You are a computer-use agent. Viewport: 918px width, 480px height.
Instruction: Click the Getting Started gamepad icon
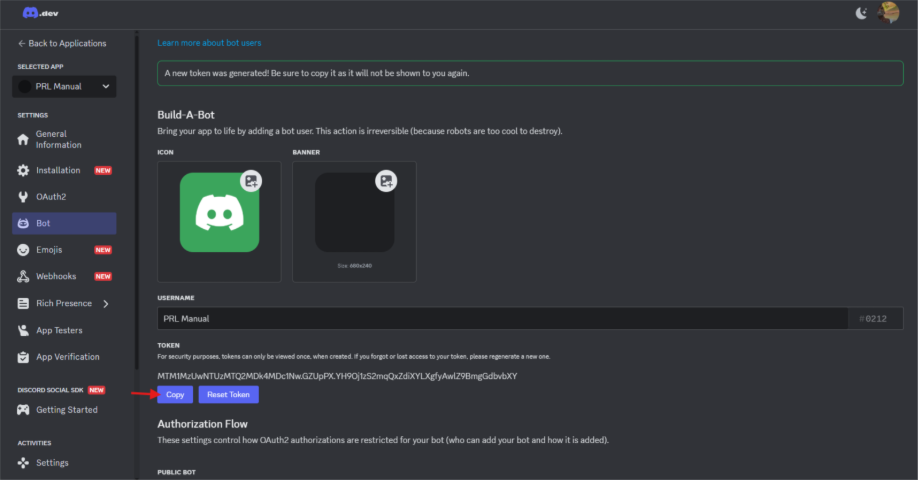(23, 410)
